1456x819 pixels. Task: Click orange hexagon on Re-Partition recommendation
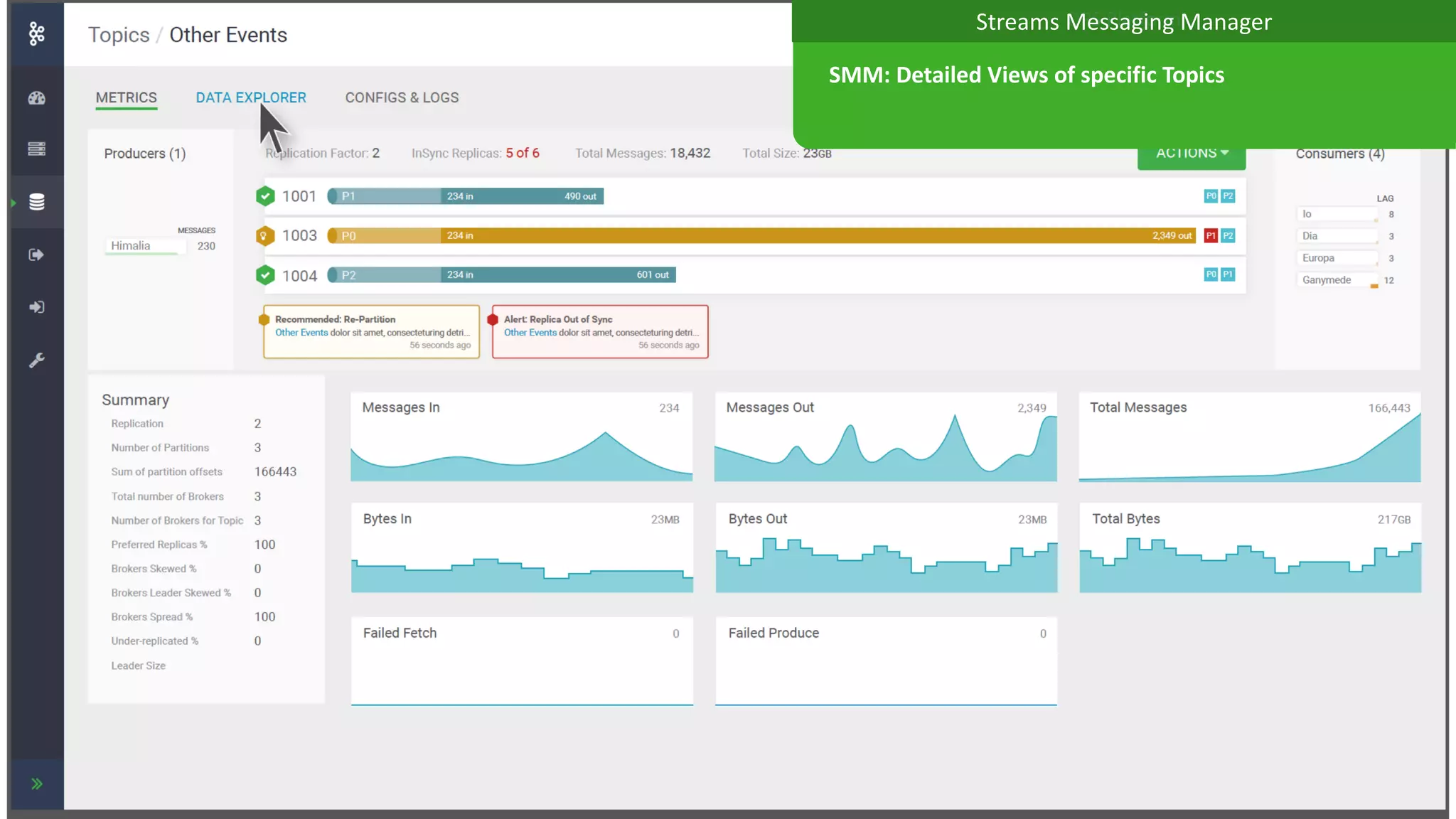264,319
